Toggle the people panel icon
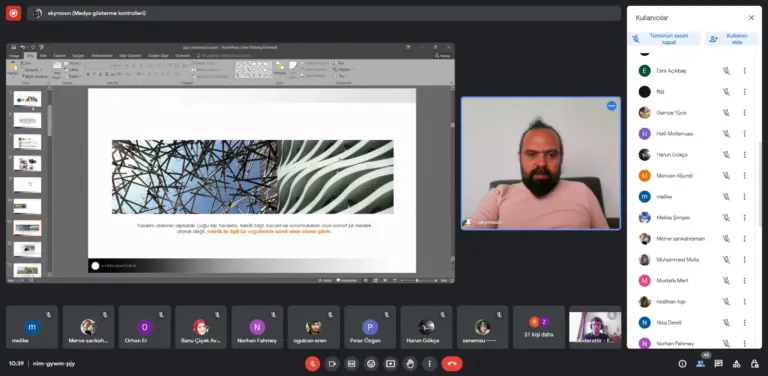The image size is (768, 376). [700, 364]
